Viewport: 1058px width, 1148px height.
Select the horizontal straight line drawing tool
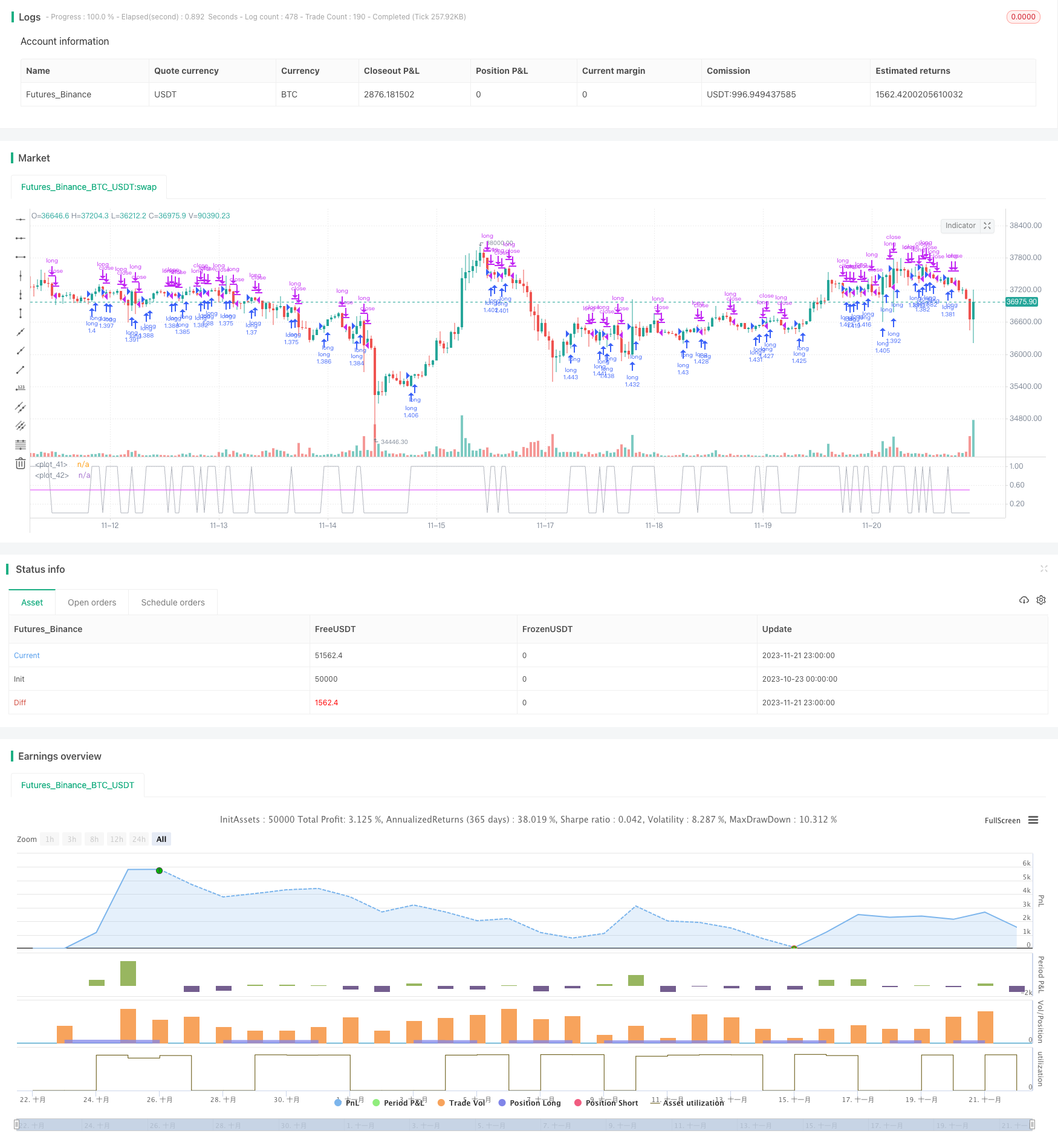pyautogui.click(x=21, y=220)
